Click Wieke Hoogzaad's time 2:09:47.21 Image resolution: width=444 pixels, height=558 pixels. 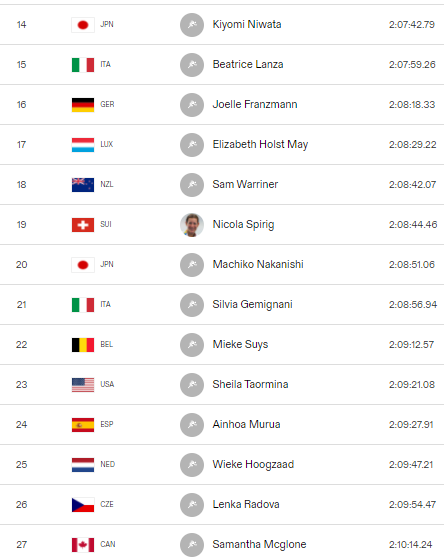click(x=411, y=465)
